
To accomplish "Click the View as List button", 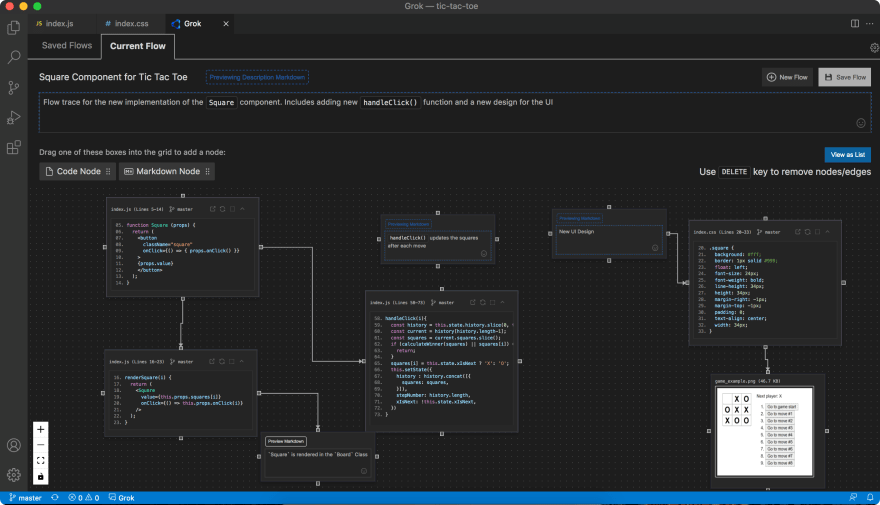I will 847,154.
